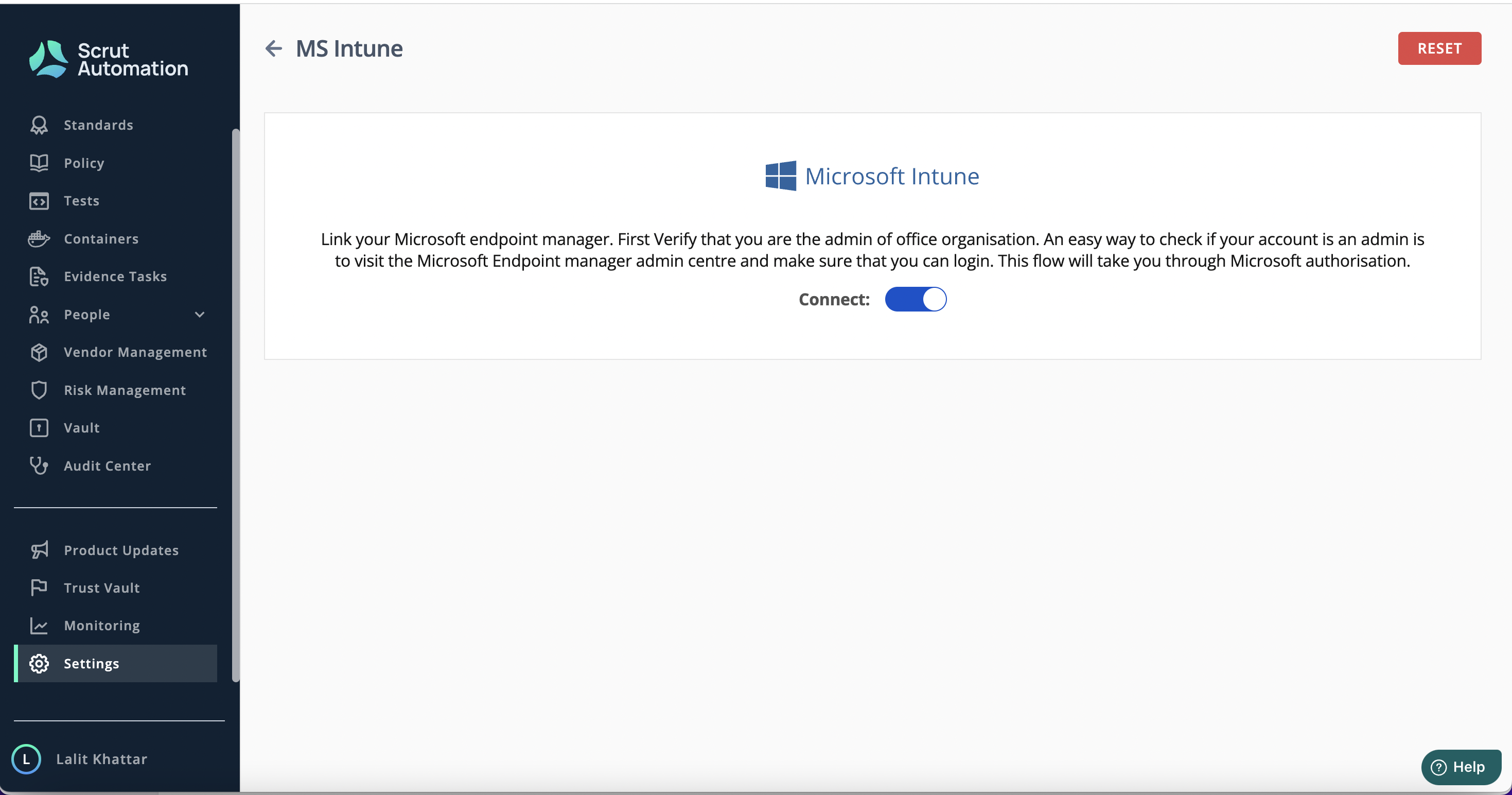1512x795 pixels.
Task: Open the Standards menu item
Action: coord(99,125)
